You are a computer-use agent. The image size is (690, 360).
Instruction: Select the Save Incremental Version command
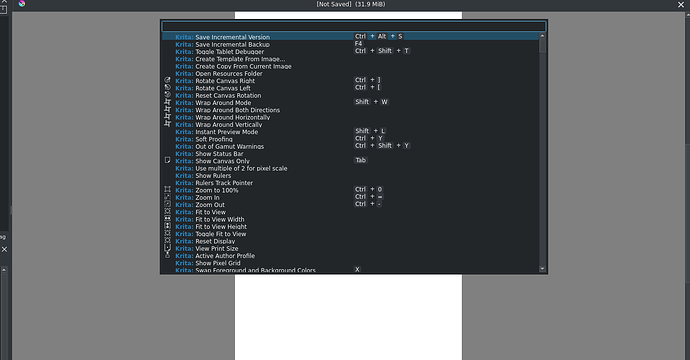[x=351, y=37]
